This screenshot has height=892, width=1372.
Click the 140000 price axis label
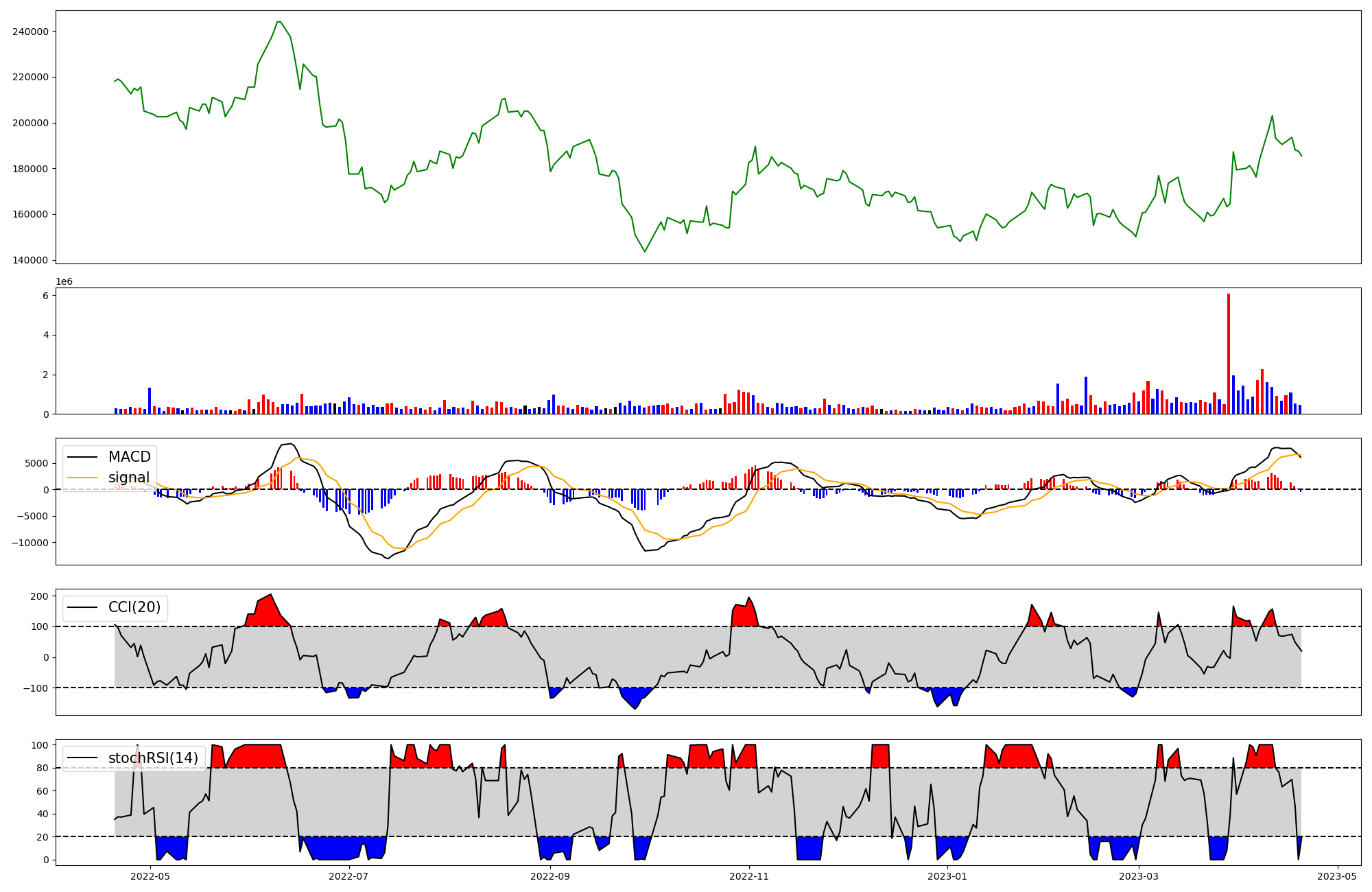(30, 260)
